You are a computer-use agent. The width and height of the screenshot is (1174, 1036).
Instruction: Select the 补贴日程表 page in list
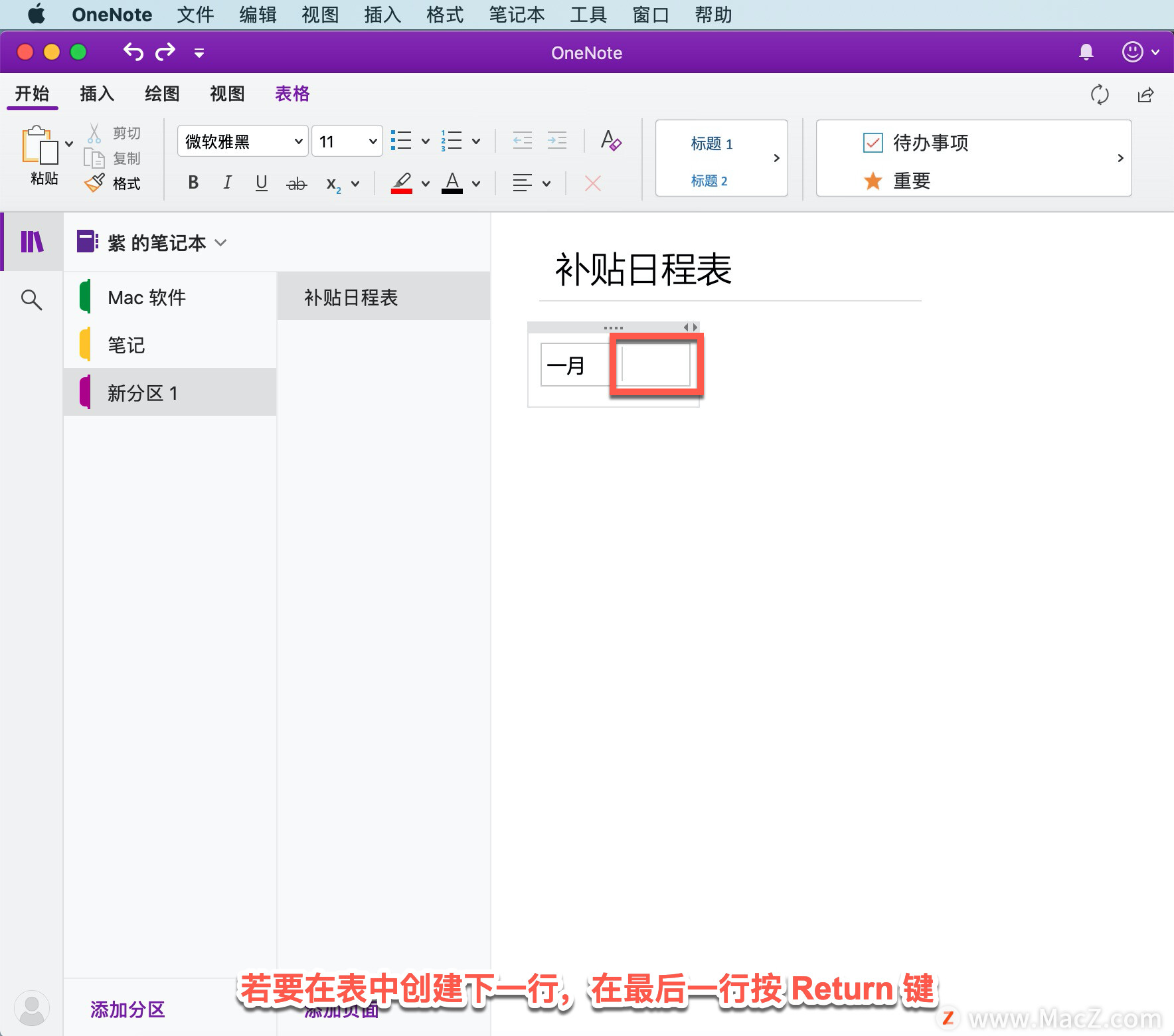(x=384, y=297)
